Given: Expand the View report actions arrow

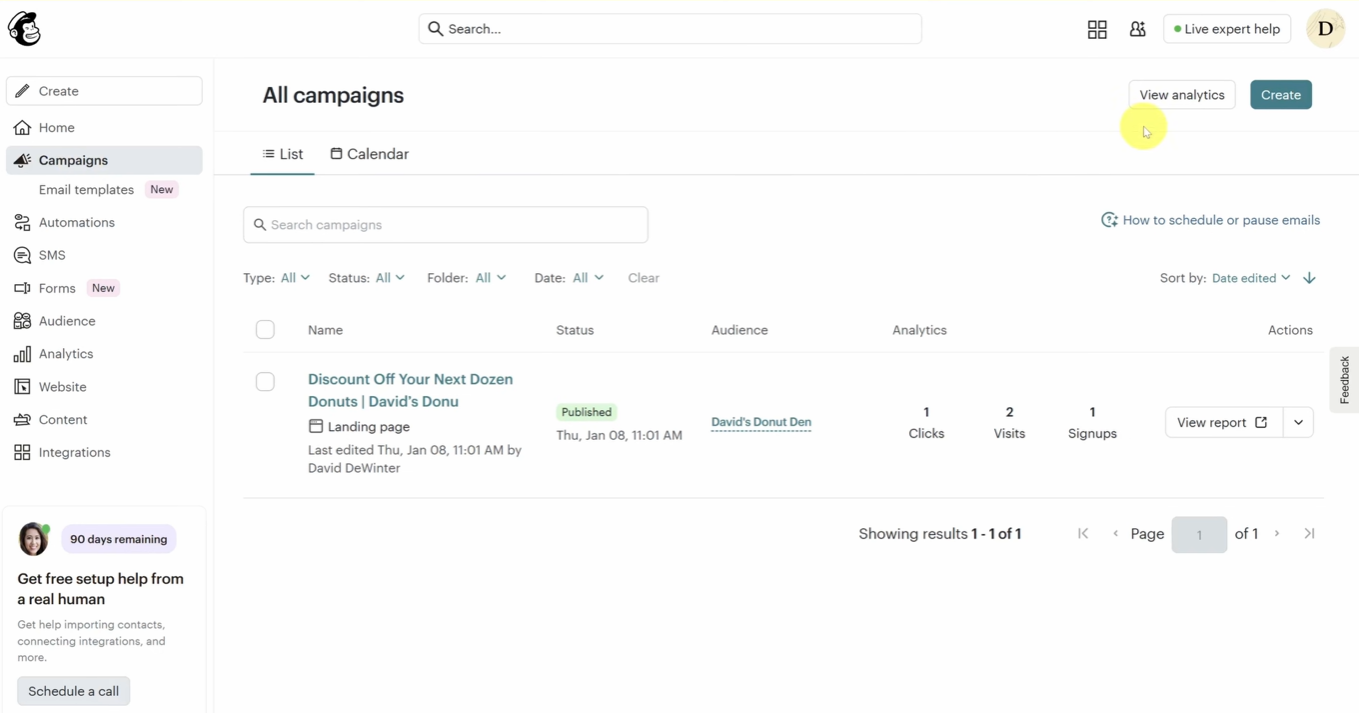Looking at the screenshot, I should click(x=1298, y=422).
